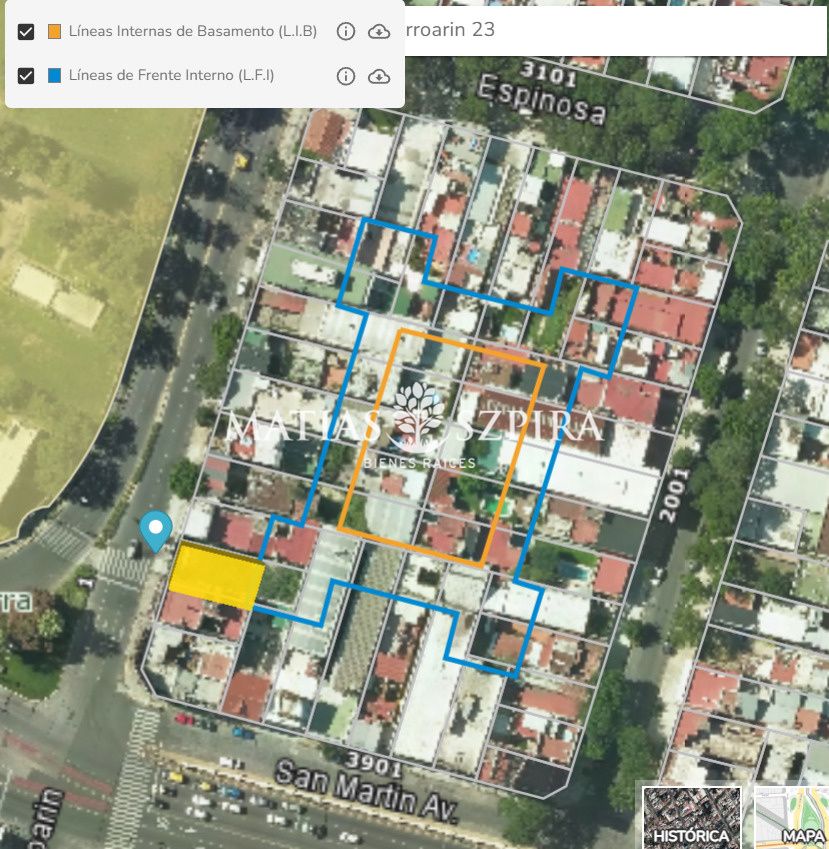Open info for Líneas Internas de Basamento
829x849 pixels.
pos(346,32)
